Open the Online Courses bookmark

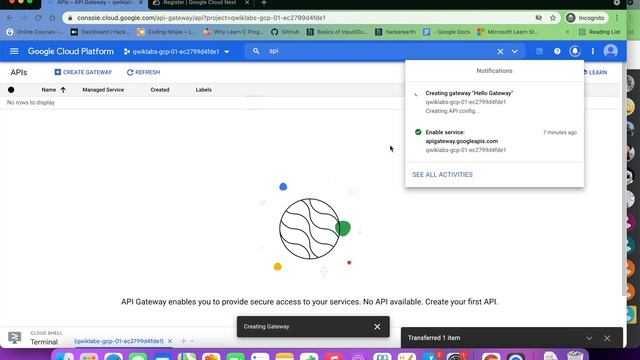35,32
